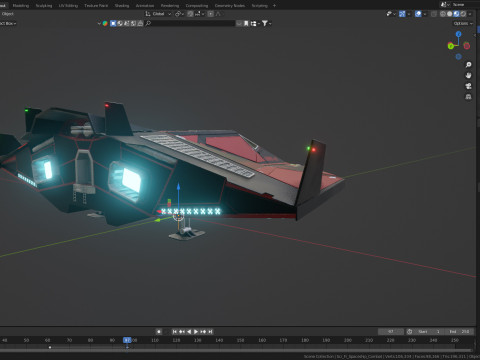Toggle the snapping magnet button
The width and height of the screenshot is (480, 360).
[x=190, y=14]
